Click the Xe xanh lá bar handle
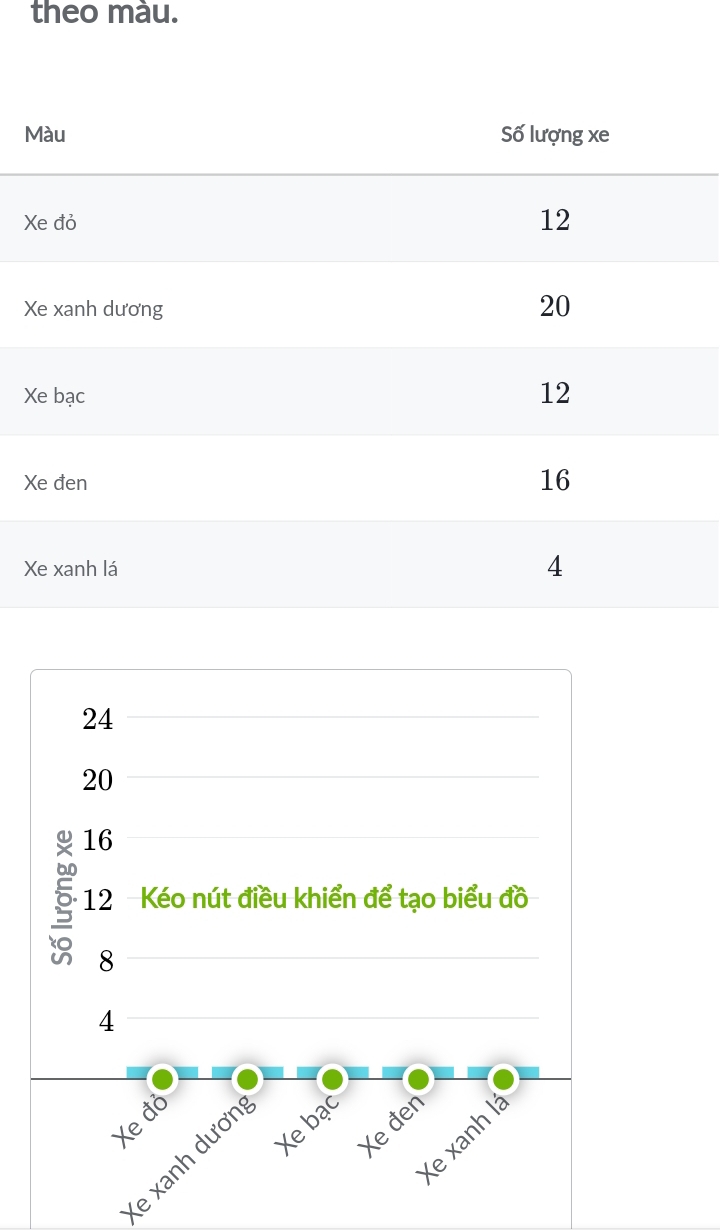 tap(504, 1079)
